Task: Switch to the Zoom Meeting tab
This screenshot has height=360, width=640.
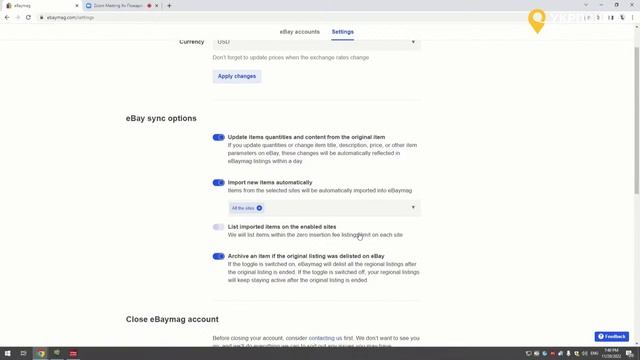Action: point(118,6)
